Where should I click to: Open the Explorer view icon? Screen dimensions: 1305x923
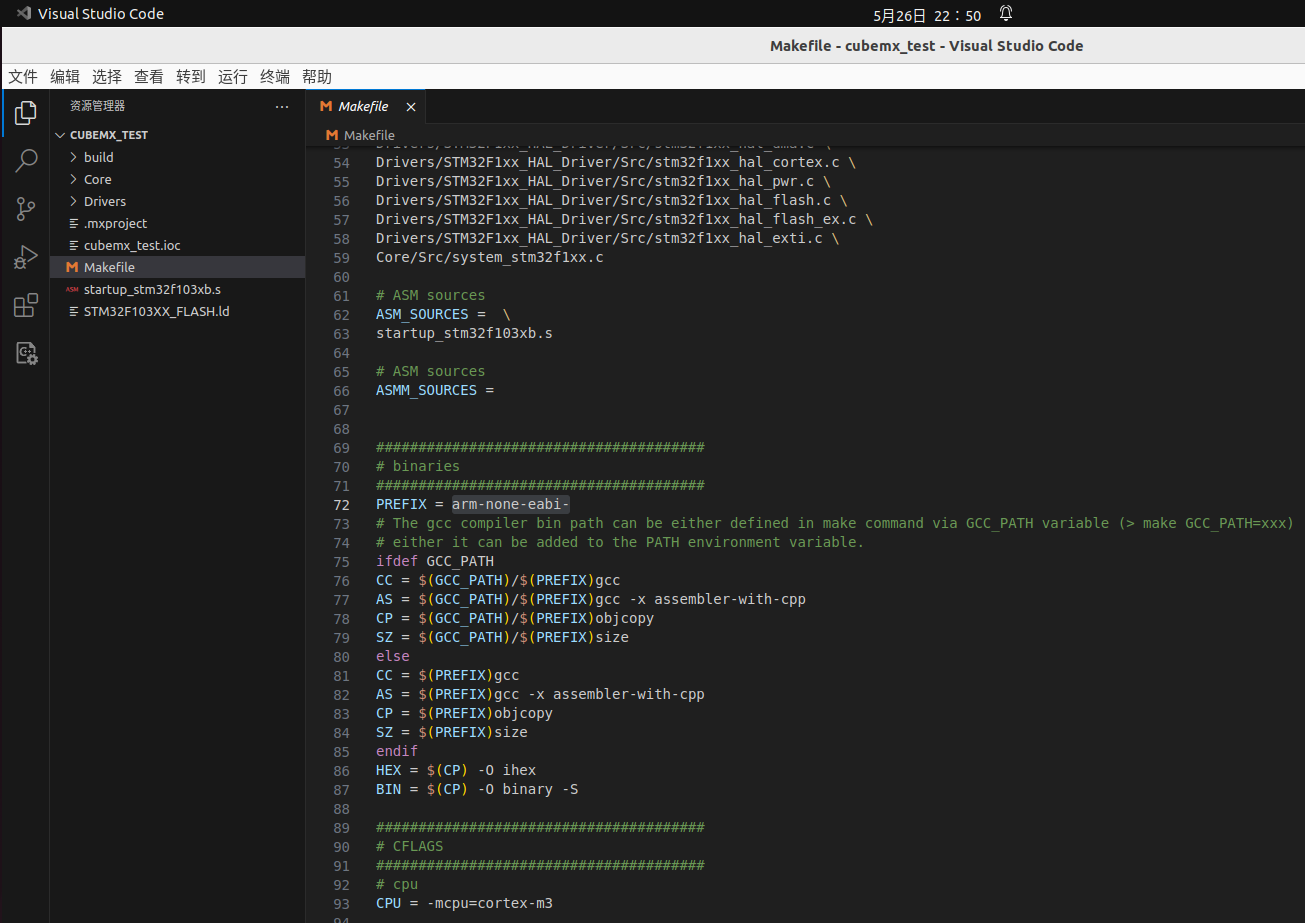click(x=25, y=113)
